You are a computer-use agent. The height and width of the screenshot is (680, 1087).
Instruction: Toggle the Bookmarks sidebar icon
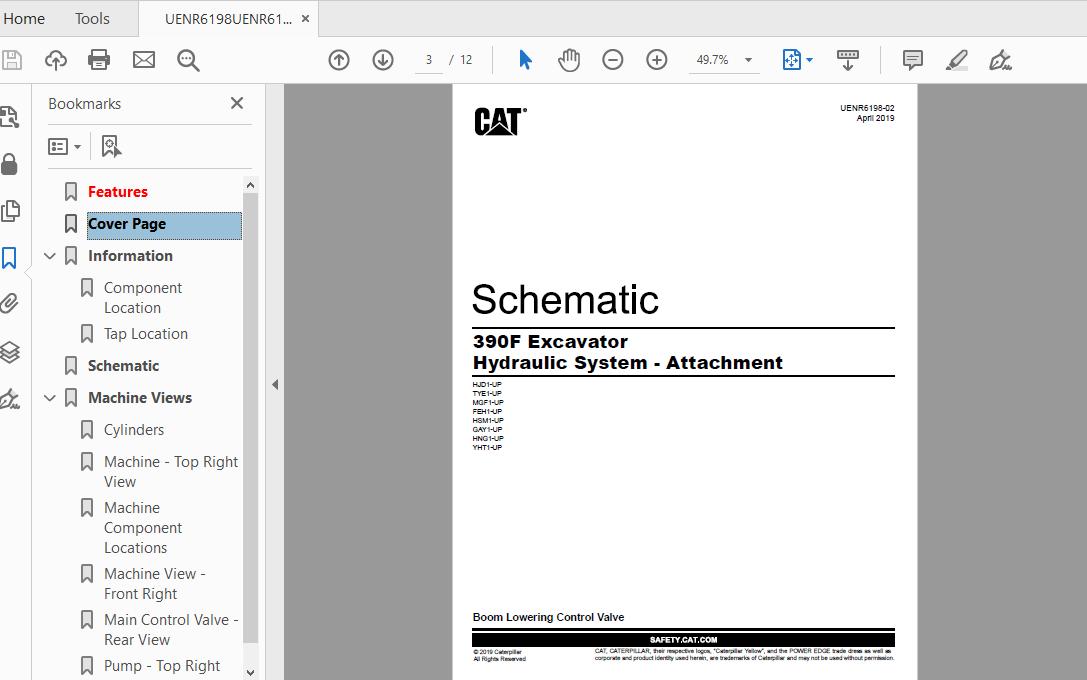point(9,258)
